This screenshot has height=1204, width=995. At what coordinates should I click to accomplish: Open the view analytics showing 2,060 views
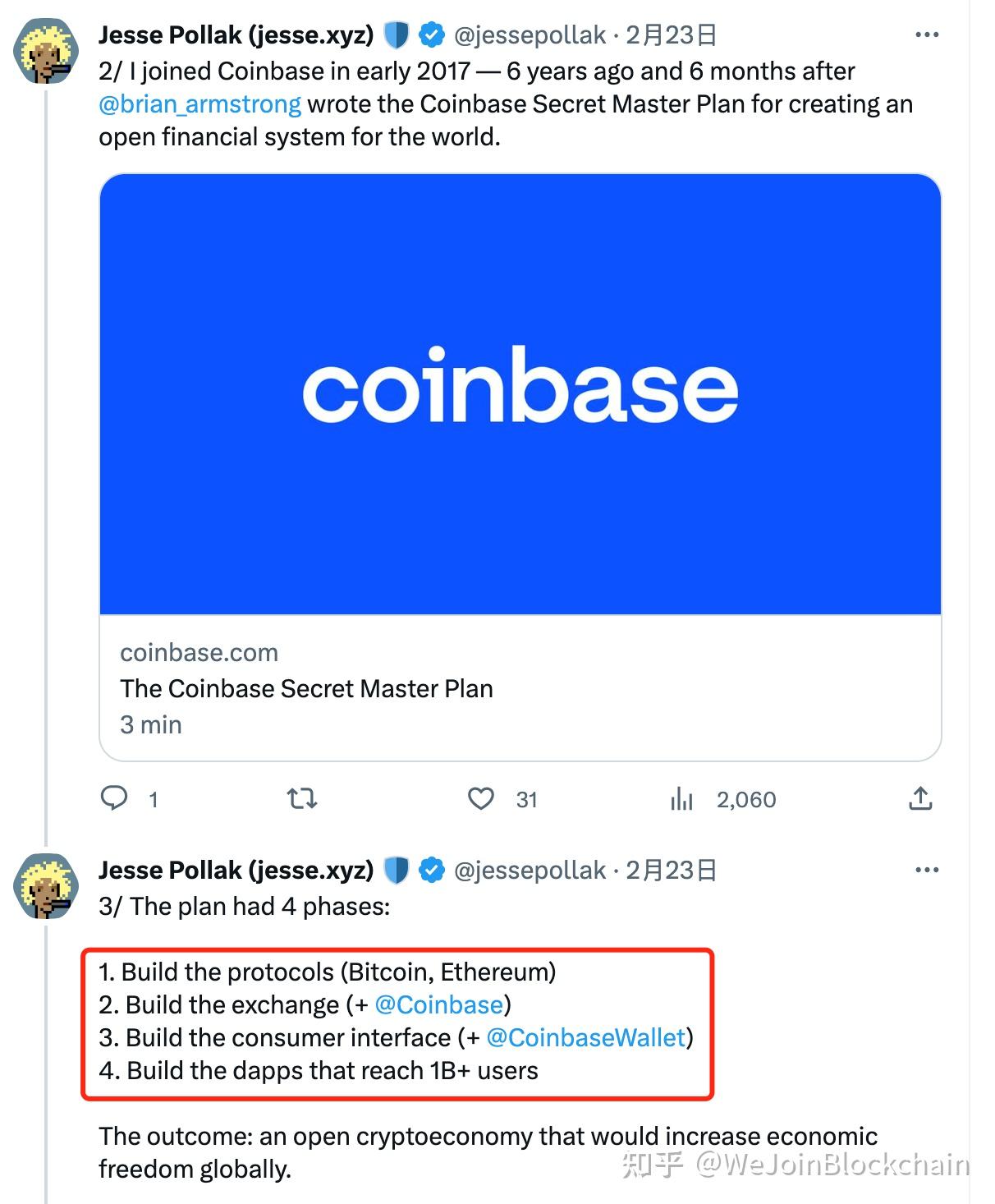681,798
